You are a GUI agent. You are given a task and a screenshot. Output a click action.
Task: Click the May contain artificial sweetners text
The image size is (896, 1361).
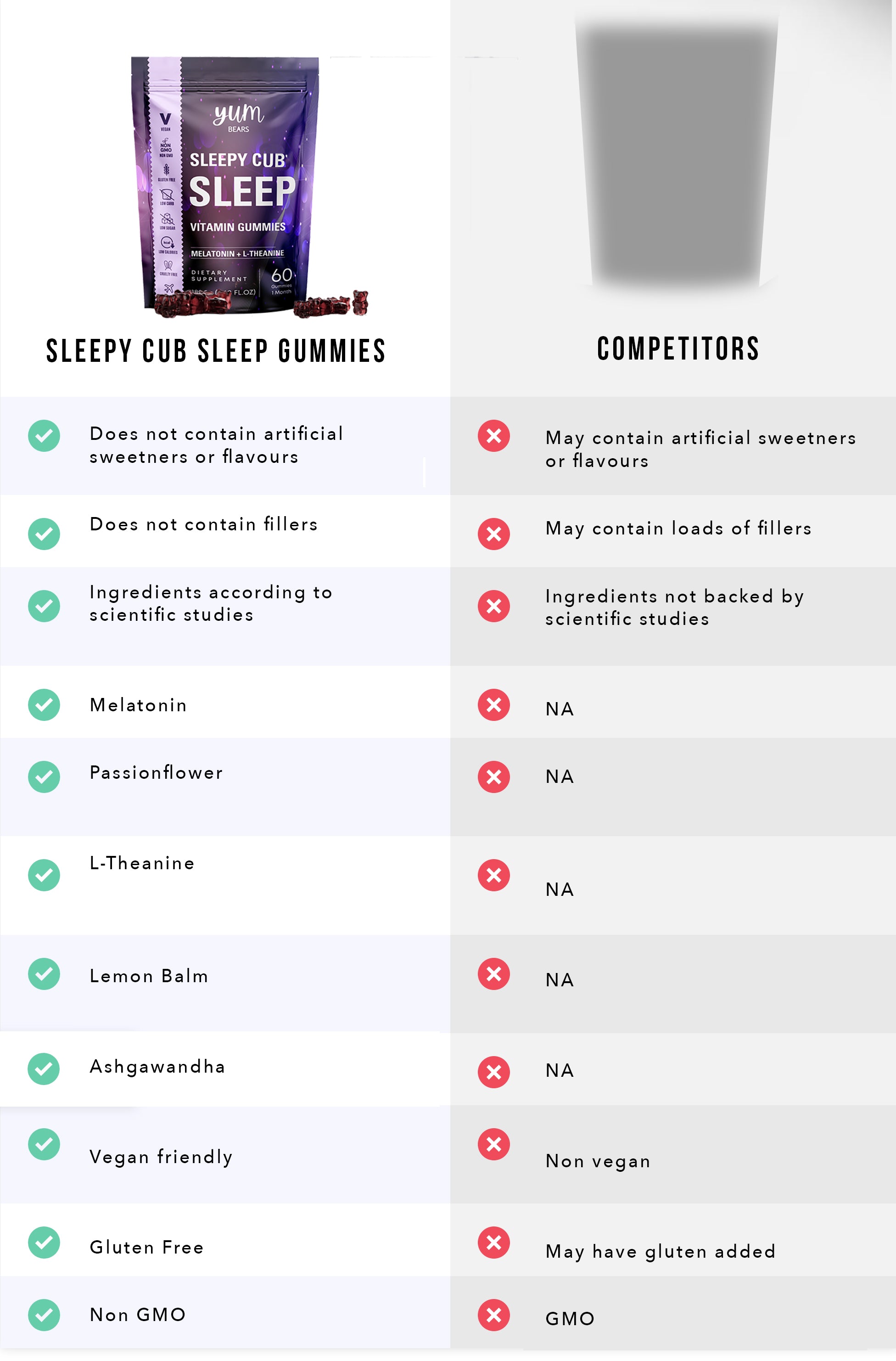tap(701, 449)
